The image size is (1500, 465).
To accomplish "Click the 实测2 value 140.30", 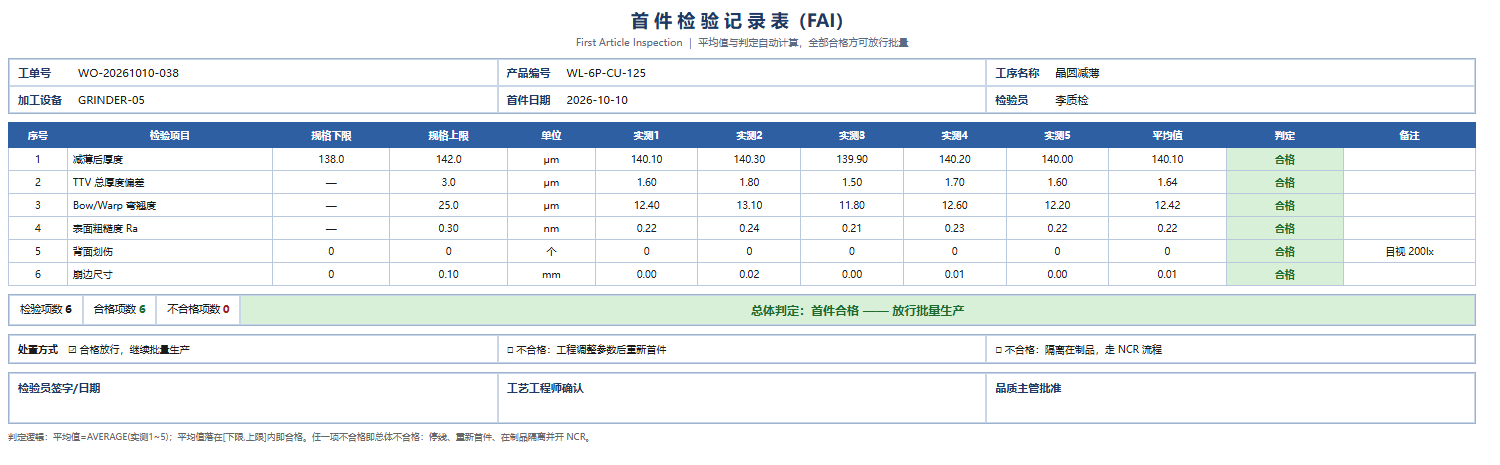I will (x=749, y=159).
